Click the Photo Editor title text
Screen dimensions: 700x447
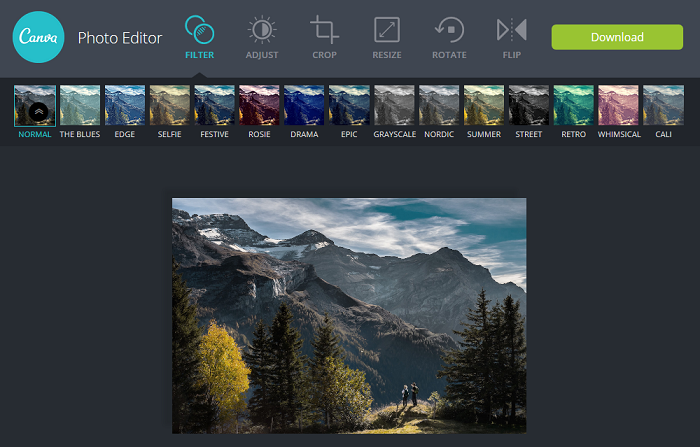pos(120,38)
